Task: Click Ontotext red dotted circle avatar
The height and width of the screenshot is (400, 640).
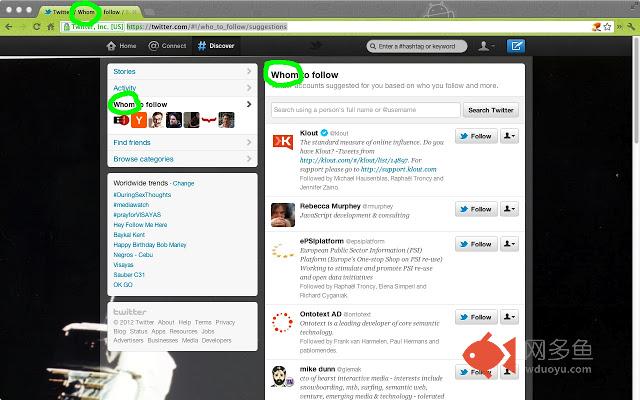Action: (283, 322)
